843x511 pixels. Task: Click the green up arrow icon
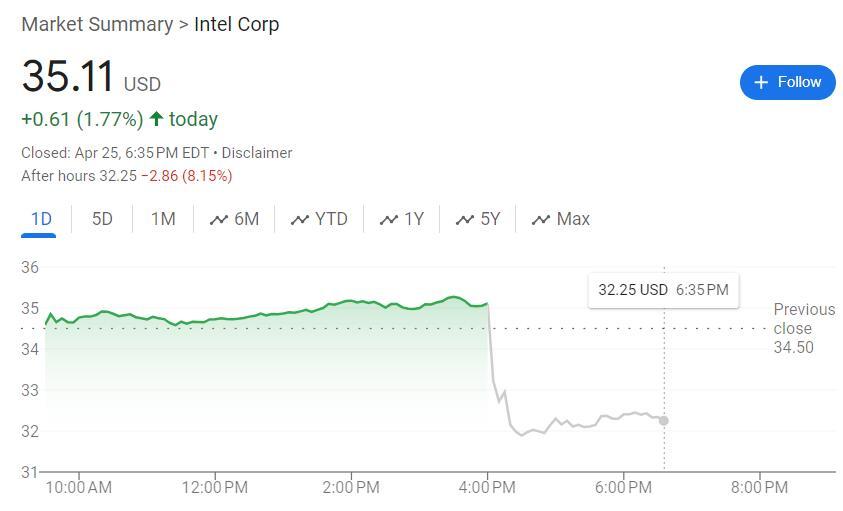156,119
